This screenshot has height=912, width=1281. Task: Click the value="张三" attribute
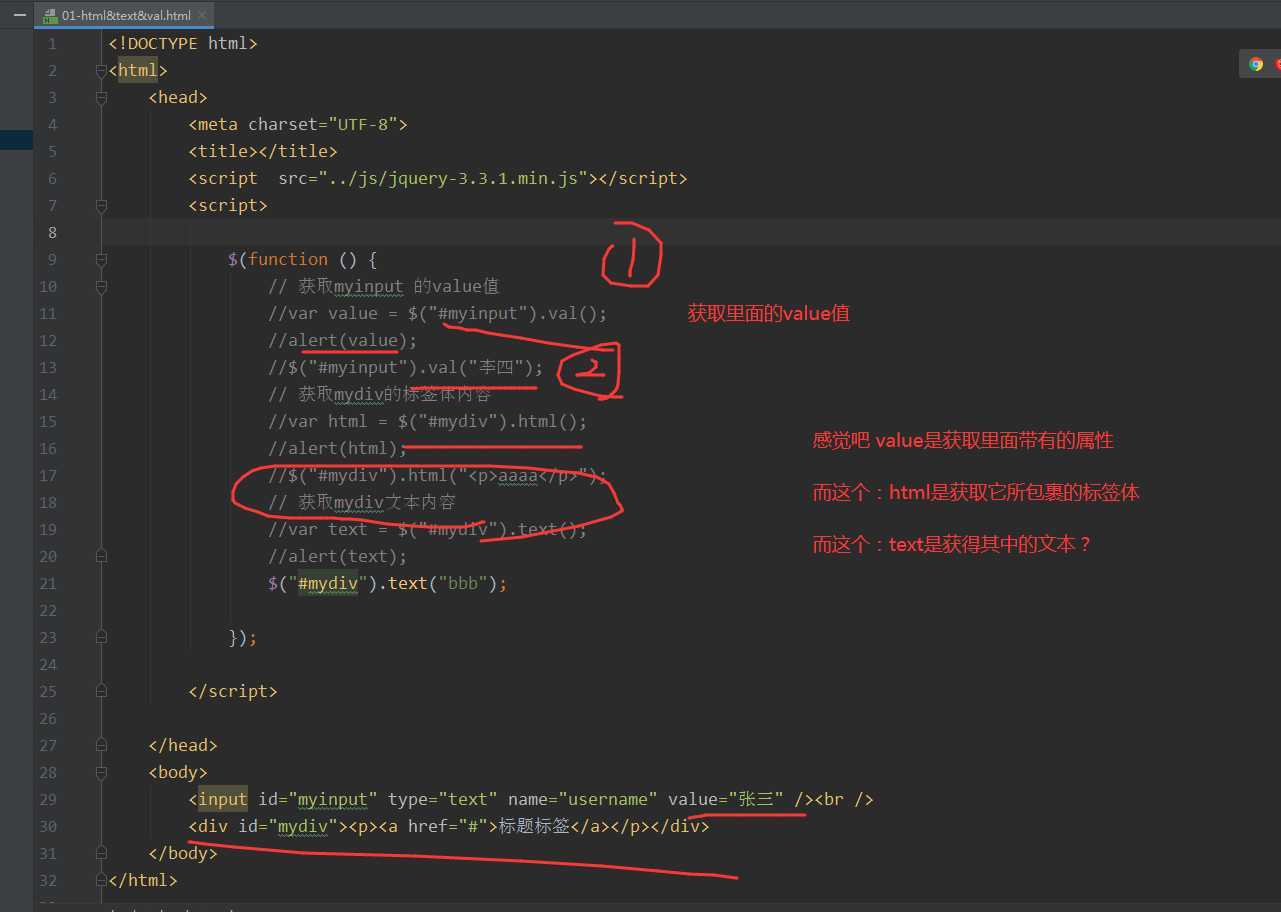pos(726,800)
